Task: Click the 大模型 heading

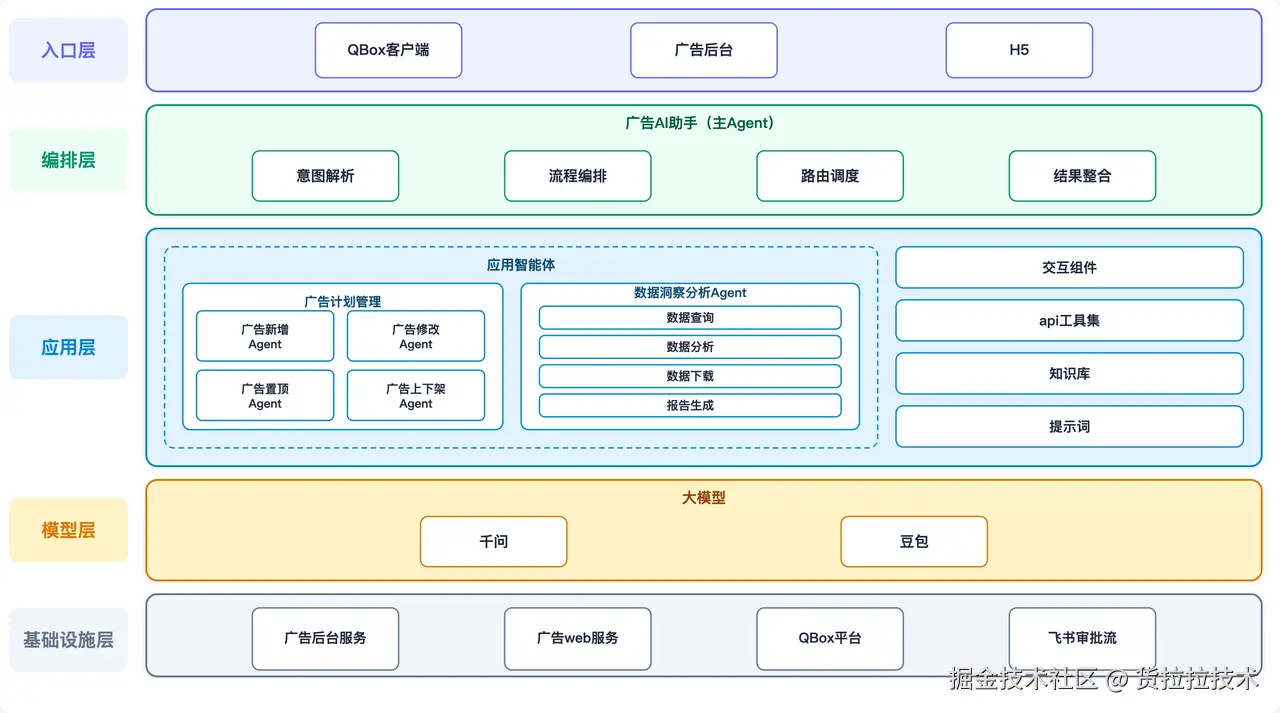Action: [x=704, y=497]
